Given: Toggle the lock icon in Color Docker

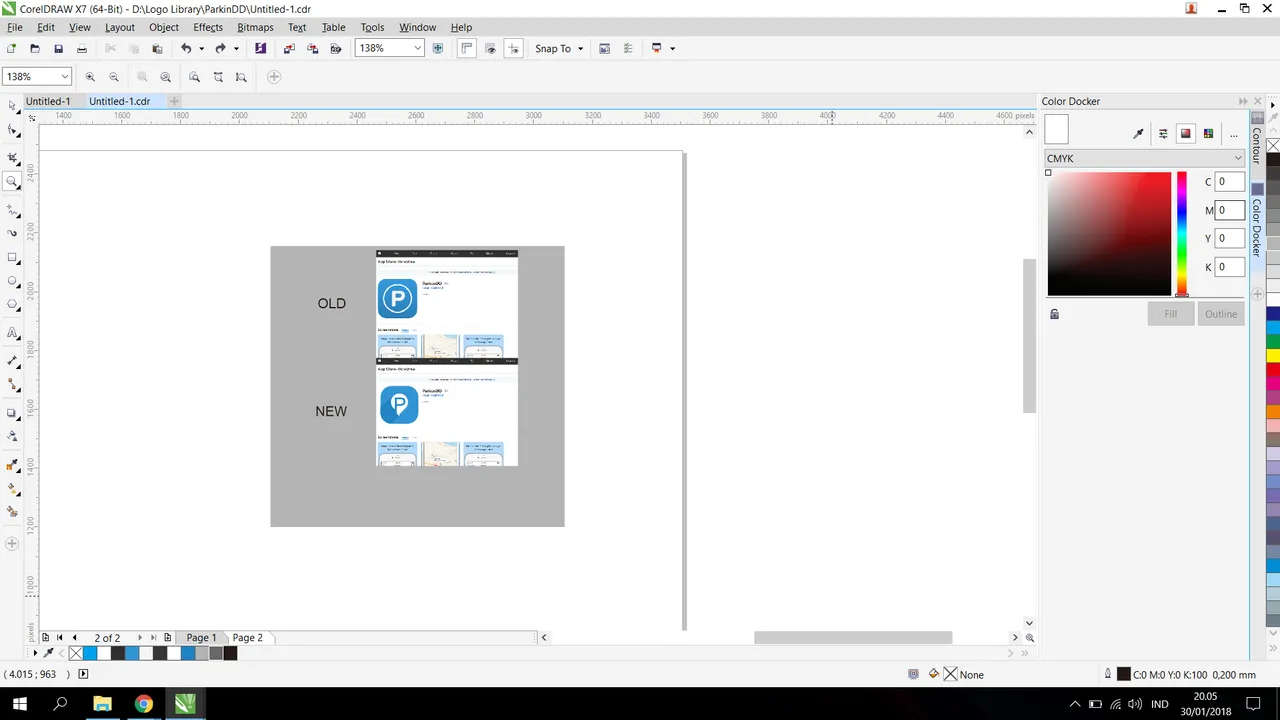Looking at the screenshot, I should point(1054,314).
